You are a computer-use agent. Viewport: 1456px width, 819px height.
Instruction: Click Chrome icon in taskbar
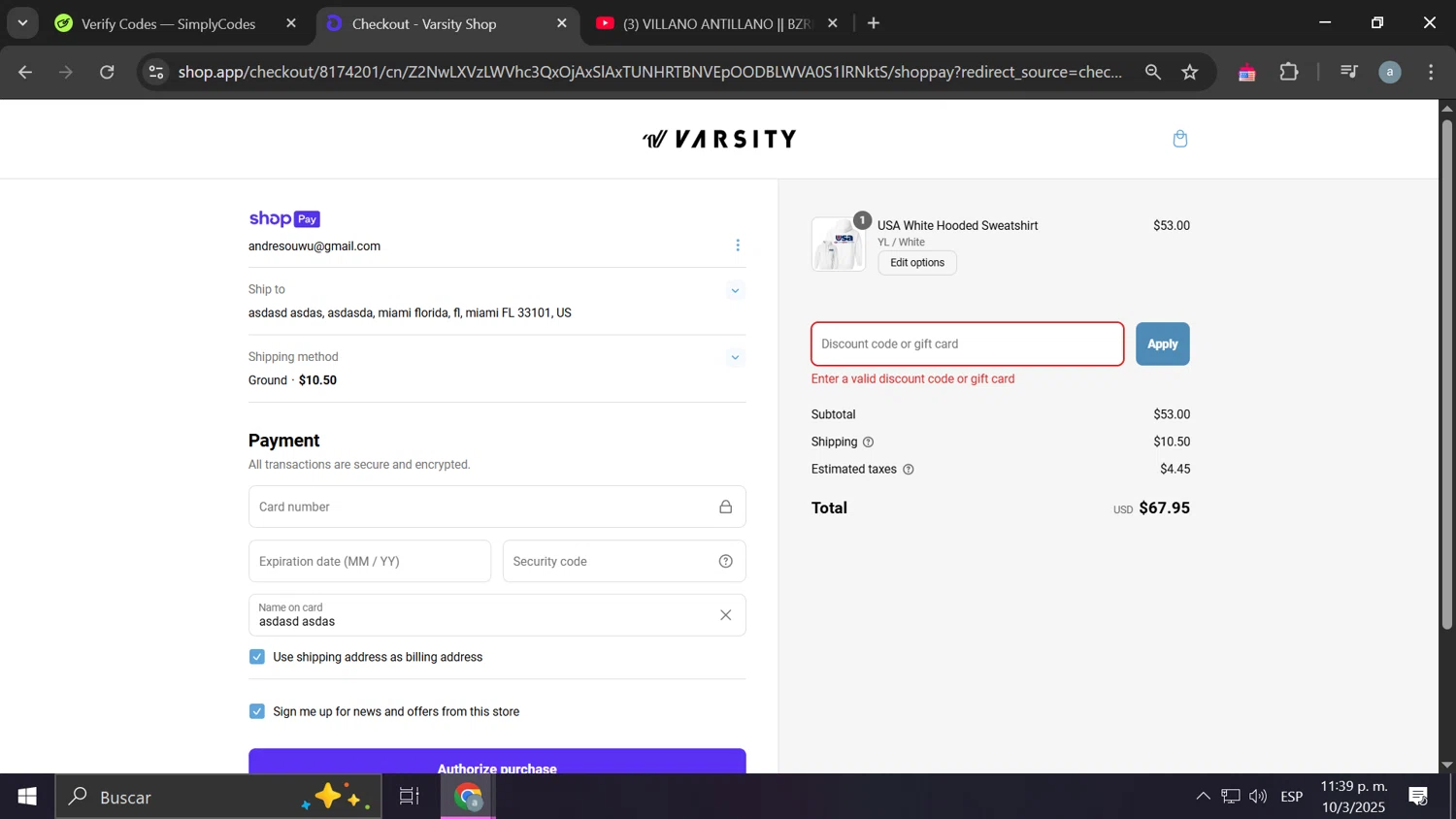(469, 797)
